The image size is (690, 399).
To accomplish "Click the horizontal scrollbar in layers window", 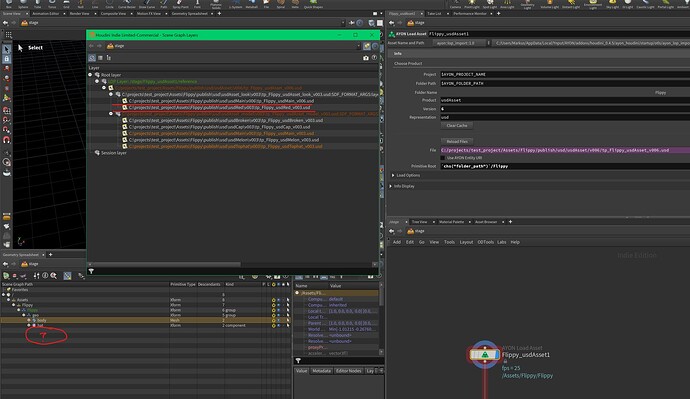I will (165, 264).
